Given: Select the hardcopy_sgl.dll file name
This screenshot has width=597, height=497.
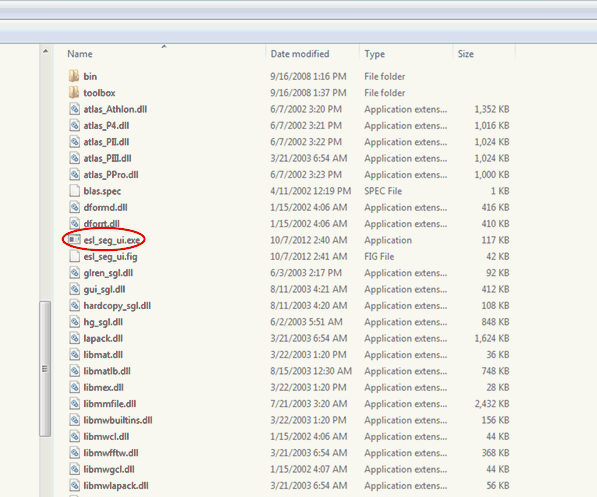Looking at the screenshot, I should coord(117,306).
